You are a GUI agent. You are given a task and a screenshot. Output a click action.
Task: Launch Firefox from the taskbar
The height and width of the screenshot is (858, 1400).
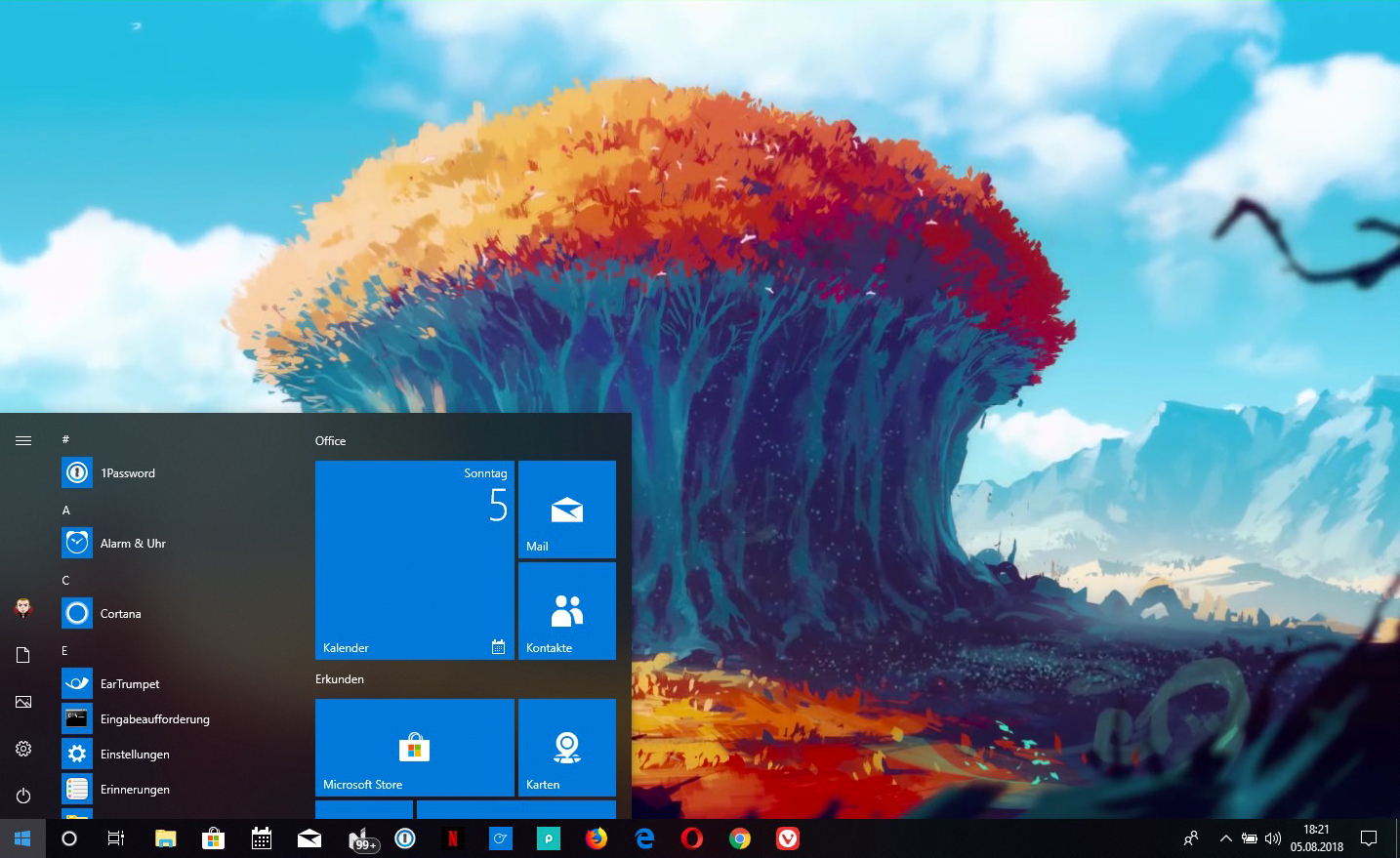point(597,838)
